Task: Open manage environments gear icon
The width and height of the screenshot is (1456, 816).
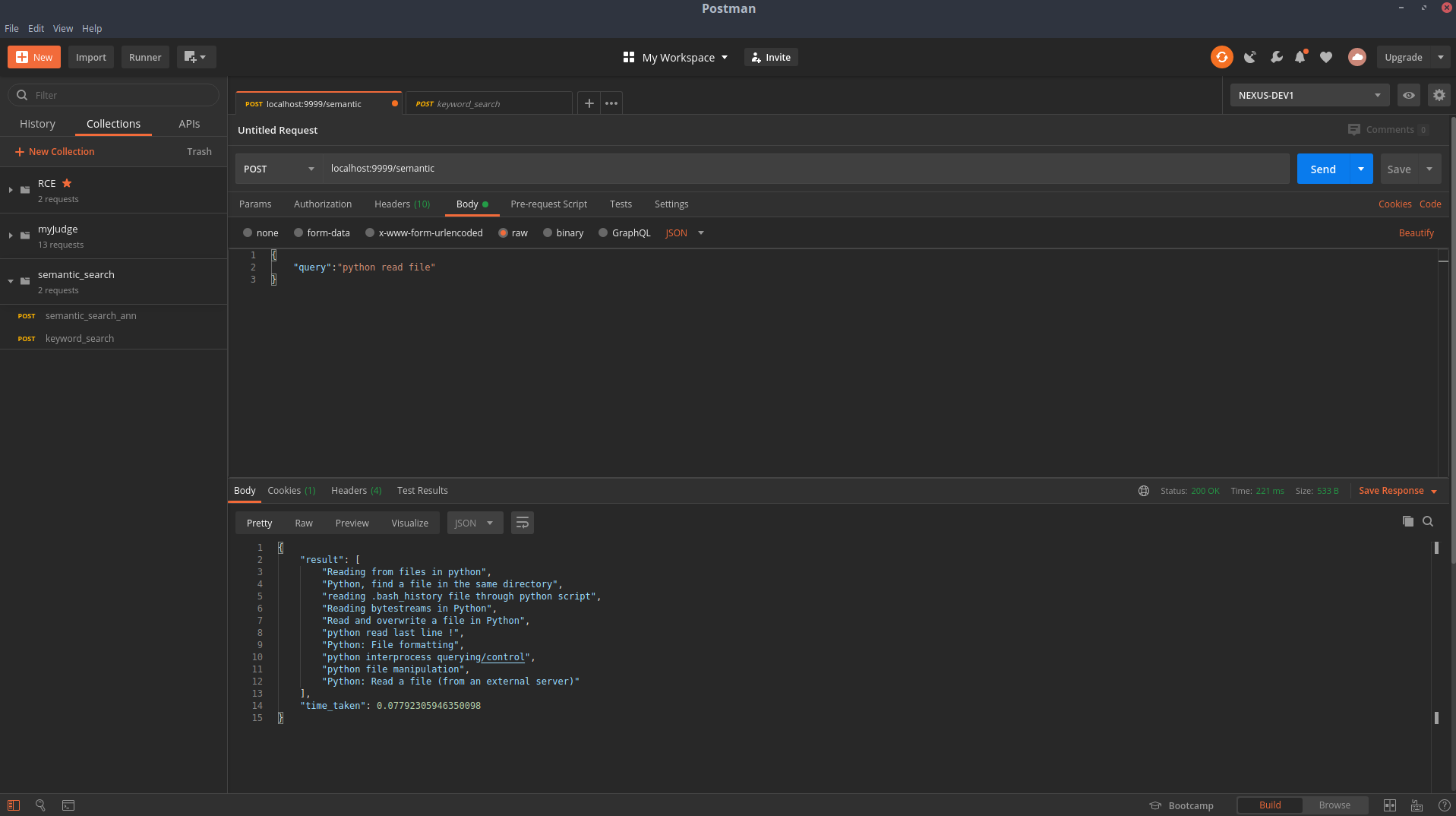Action: click(x=1439, y=95)
